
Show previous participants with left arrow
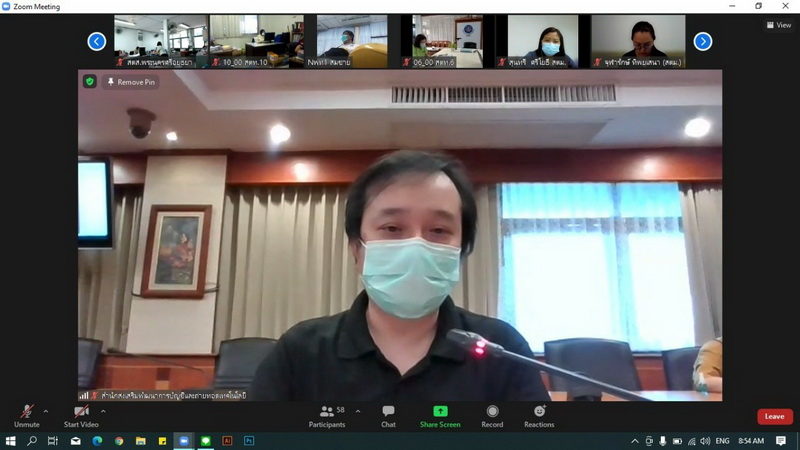96,41
